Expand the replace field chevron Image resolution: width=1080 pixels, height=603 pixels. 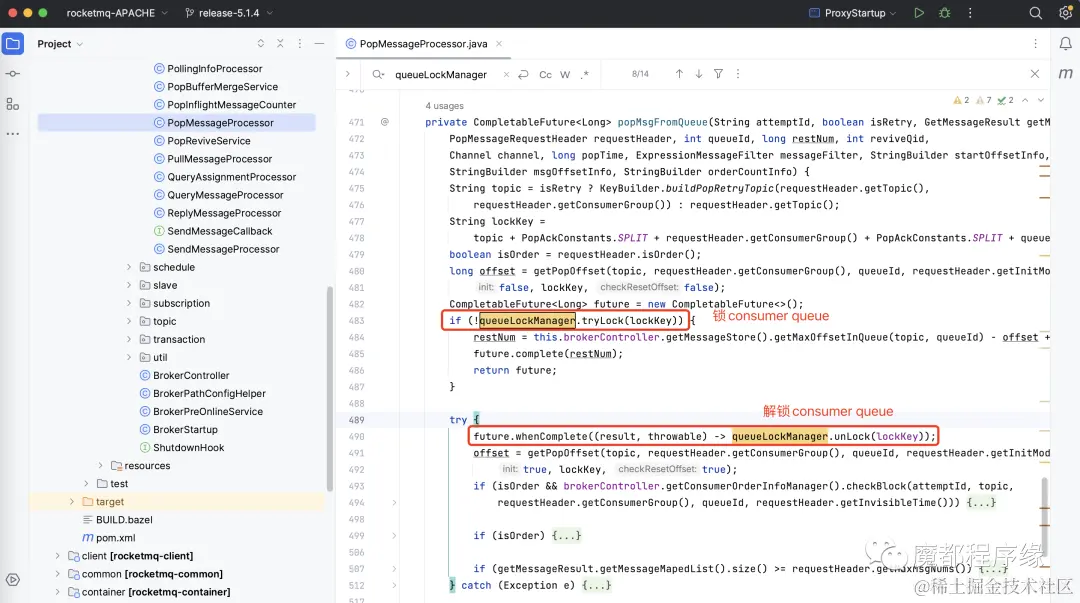(x=348, y=74)
